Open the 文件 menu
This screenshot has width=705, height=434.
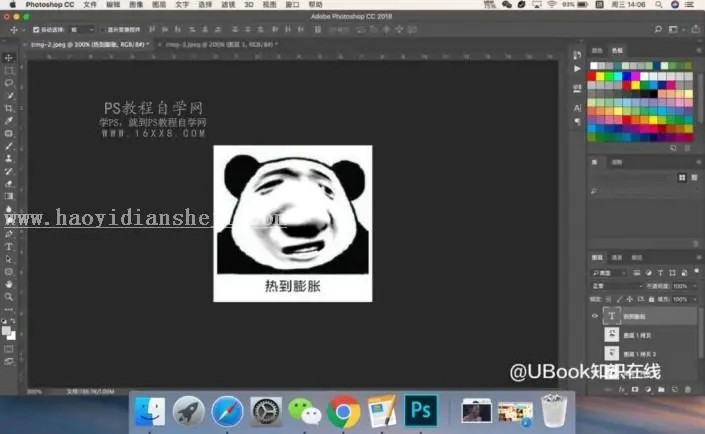tap(89, 4)
